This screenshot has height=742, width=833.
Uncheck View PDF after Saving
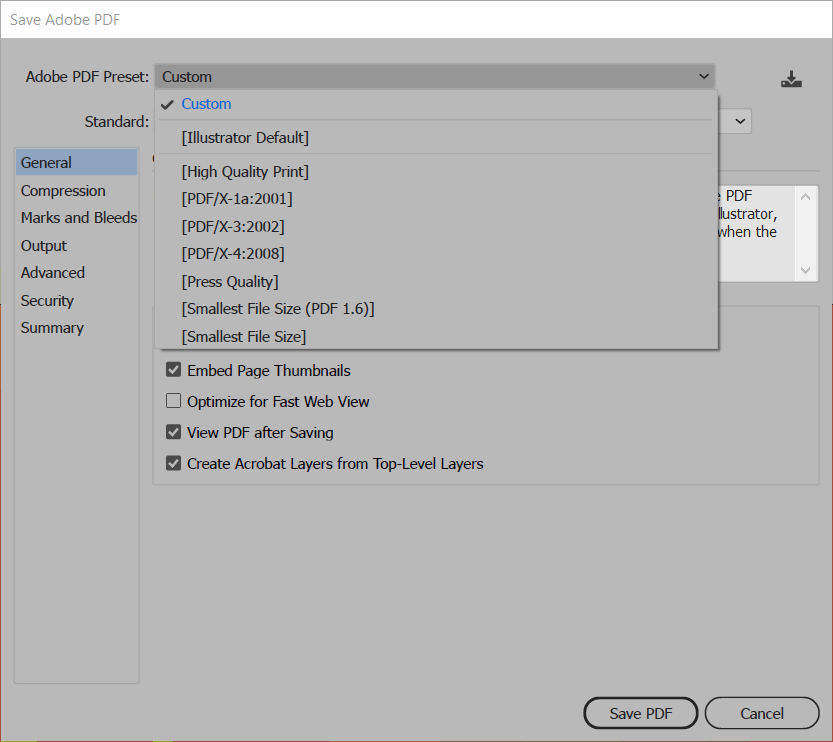pos(173,432)
